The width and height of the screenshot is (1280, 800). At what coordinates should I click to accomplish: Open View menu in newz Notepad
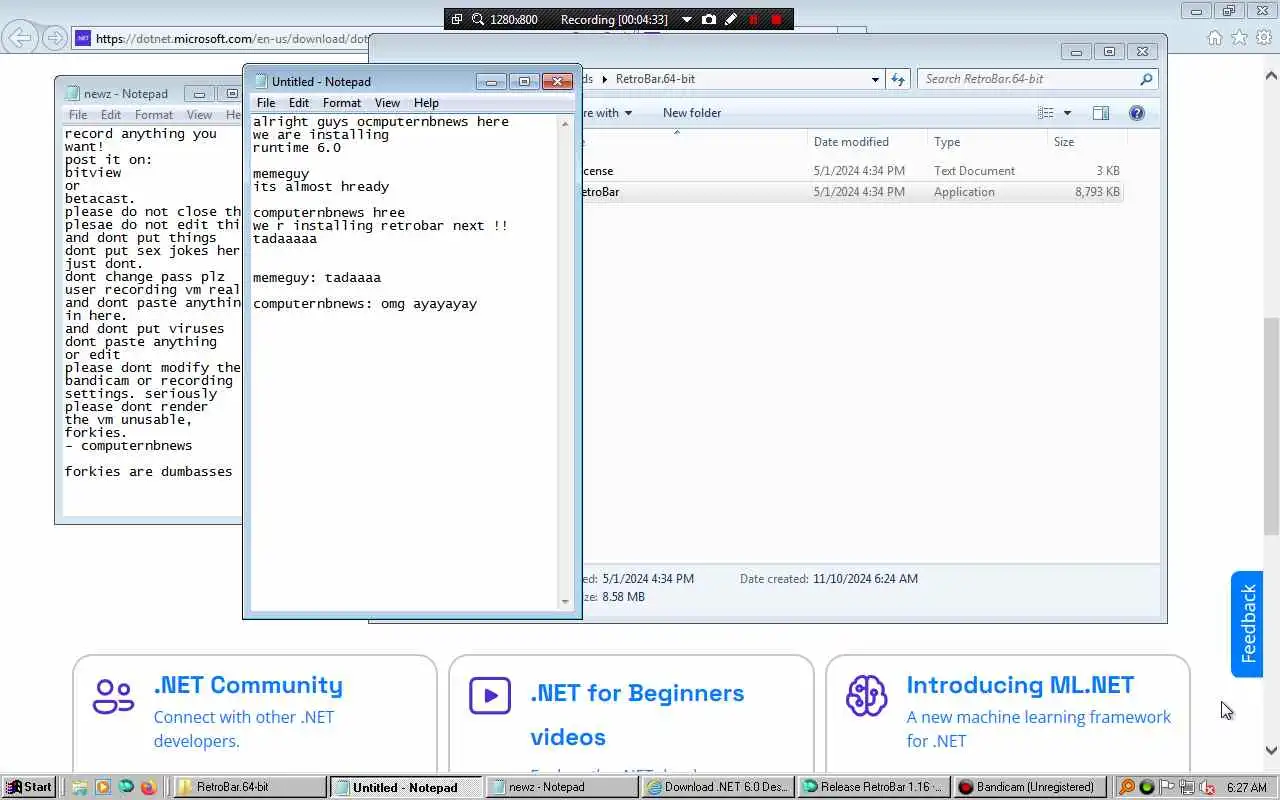point(199,115)
